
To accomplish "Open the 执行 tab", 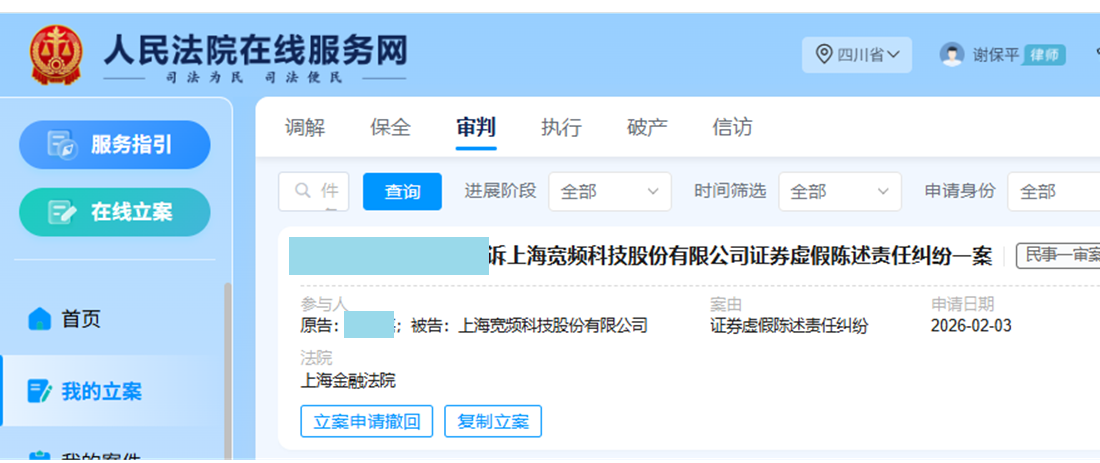I will (x=561, y=128).
